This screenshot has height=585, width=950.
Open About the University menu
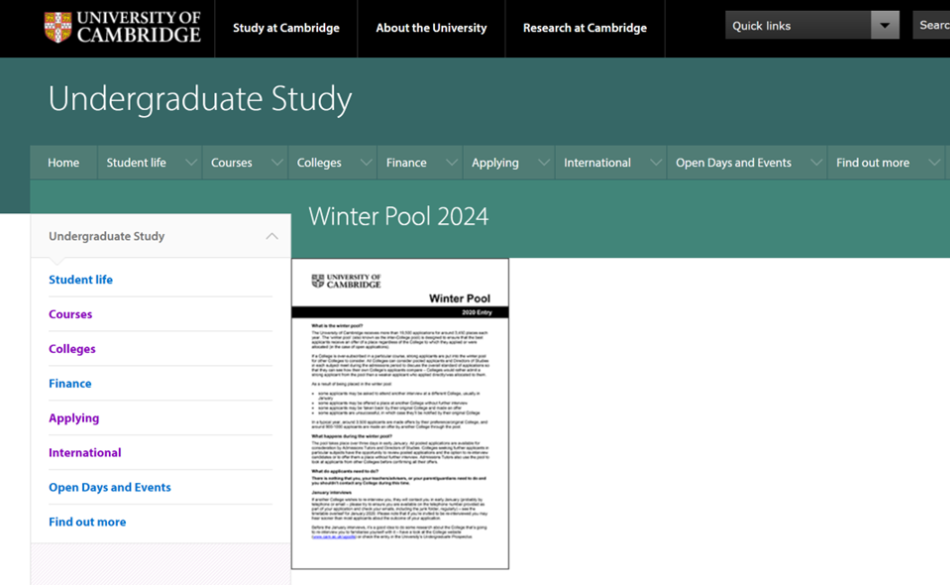point(431,28)
